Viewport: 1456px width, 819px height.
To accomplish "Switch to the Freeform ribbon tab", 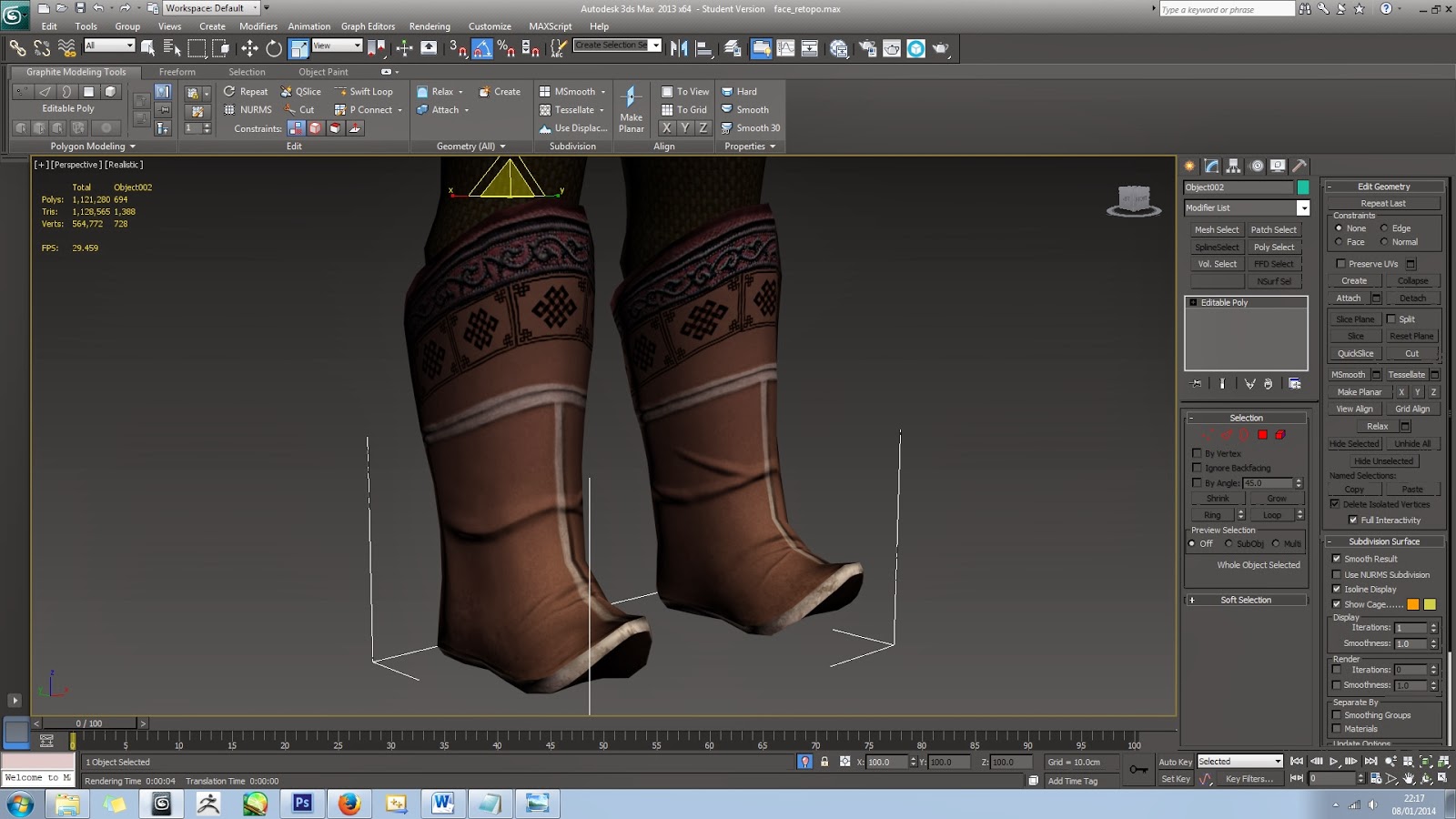I will pos(177,72).
